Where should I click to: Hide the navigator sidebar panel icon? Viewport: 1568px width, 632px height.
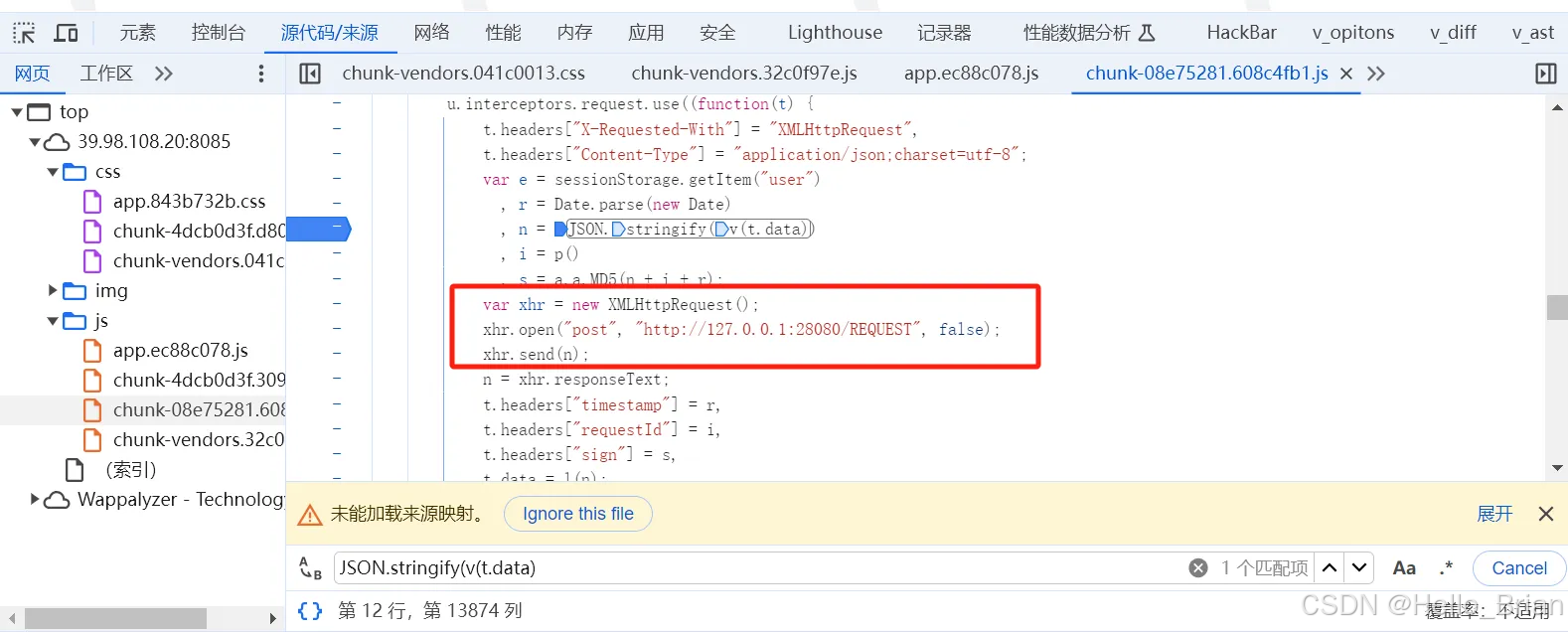click(310, 74)
